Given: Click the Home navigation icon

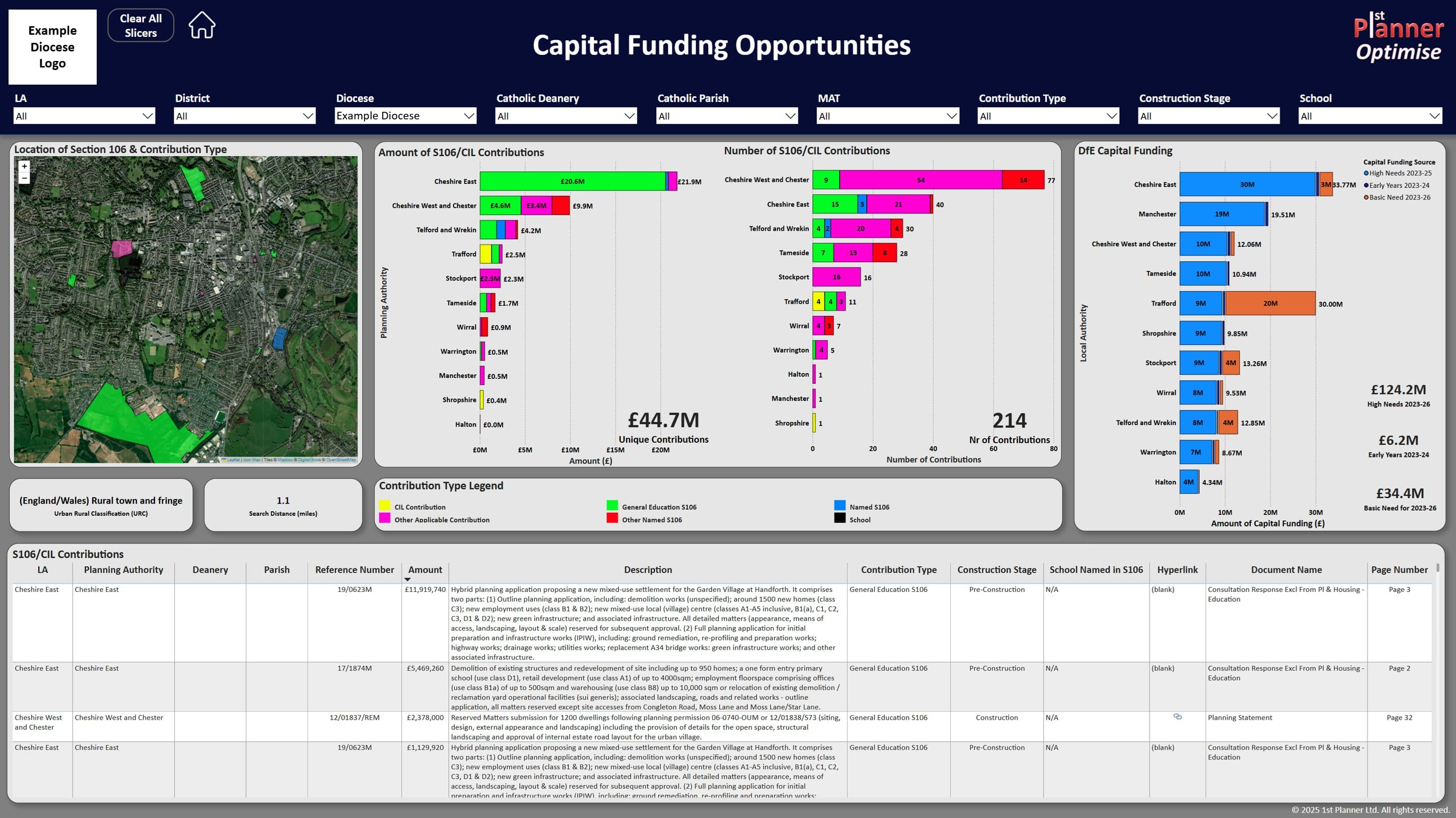Looking at the screenshot, I should pyautogui.click(x=201, y=24).
